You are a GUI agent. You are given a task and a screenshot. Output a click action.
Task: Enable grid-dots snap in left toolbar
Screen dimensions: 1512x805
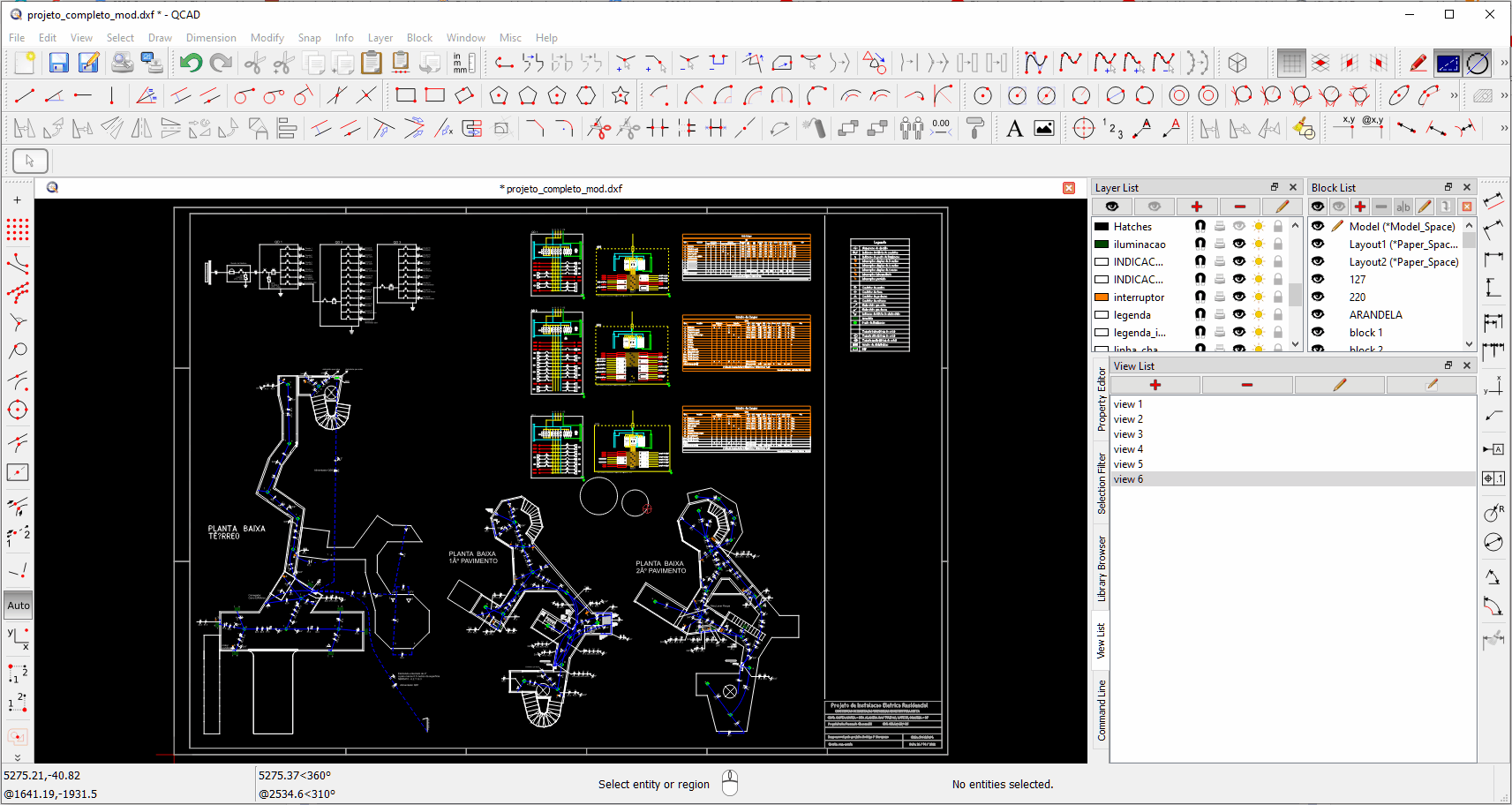pyautogui.click(x=18, y=230)
